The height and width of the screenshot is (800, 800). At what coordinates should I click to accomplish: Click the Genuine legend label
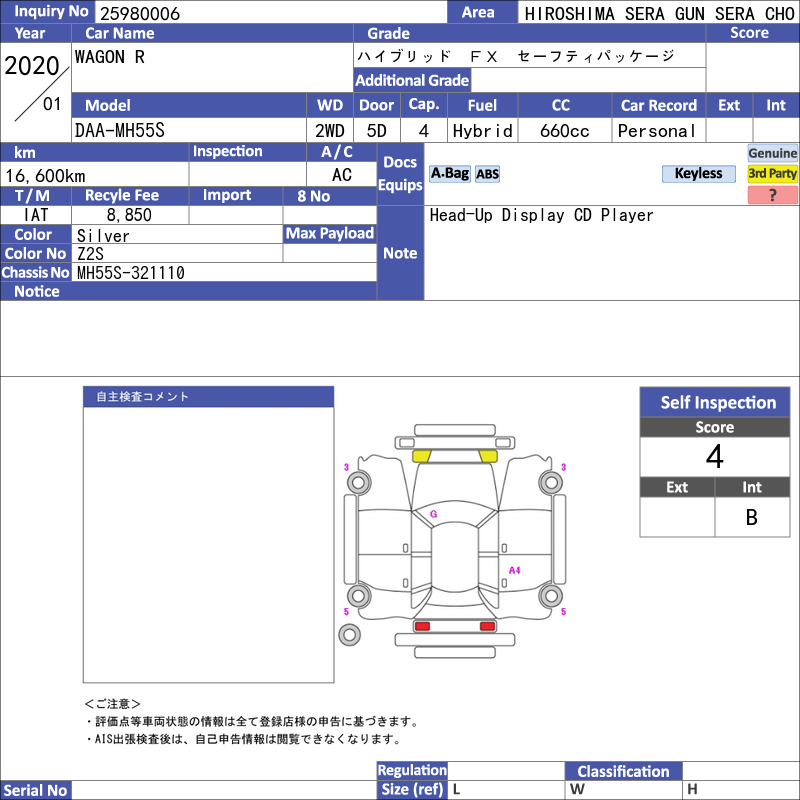coord(772,153)
